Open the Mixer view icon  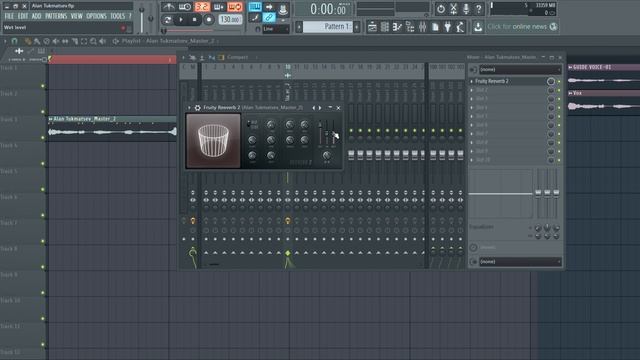(x=422, y=27)
